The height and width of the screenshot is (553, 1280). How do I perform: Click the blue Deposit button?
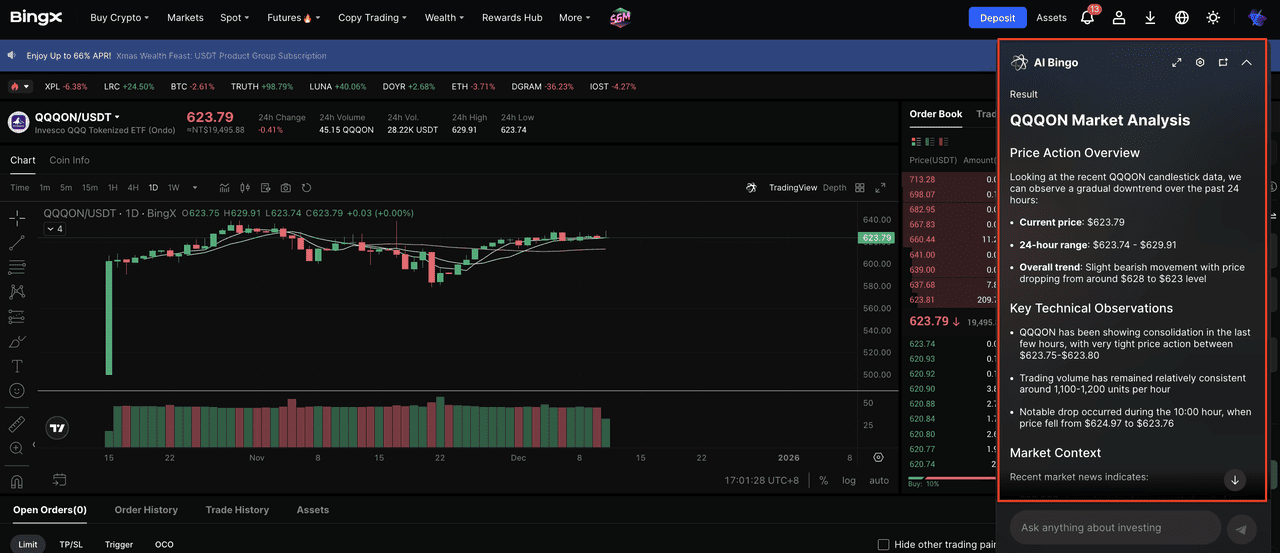pyautogui.click(x=997, y=18)
